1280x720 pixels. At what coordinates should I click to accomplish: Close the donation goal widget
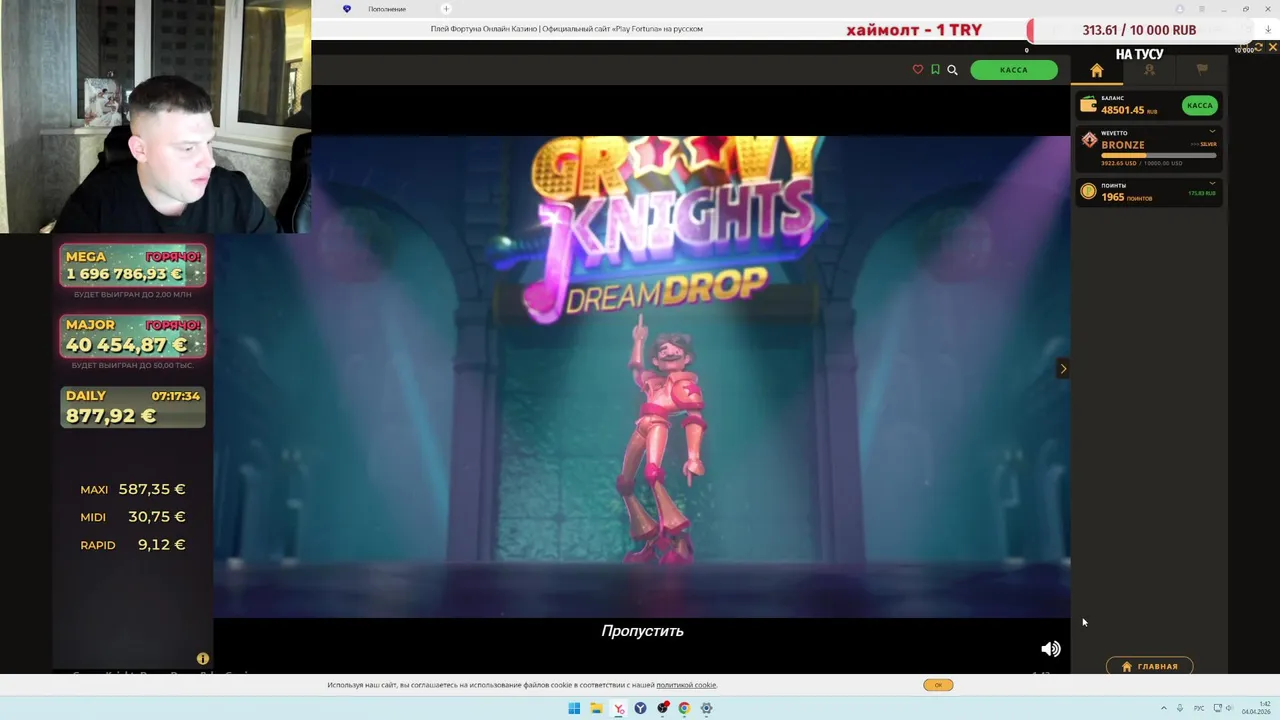point(1272,46)
